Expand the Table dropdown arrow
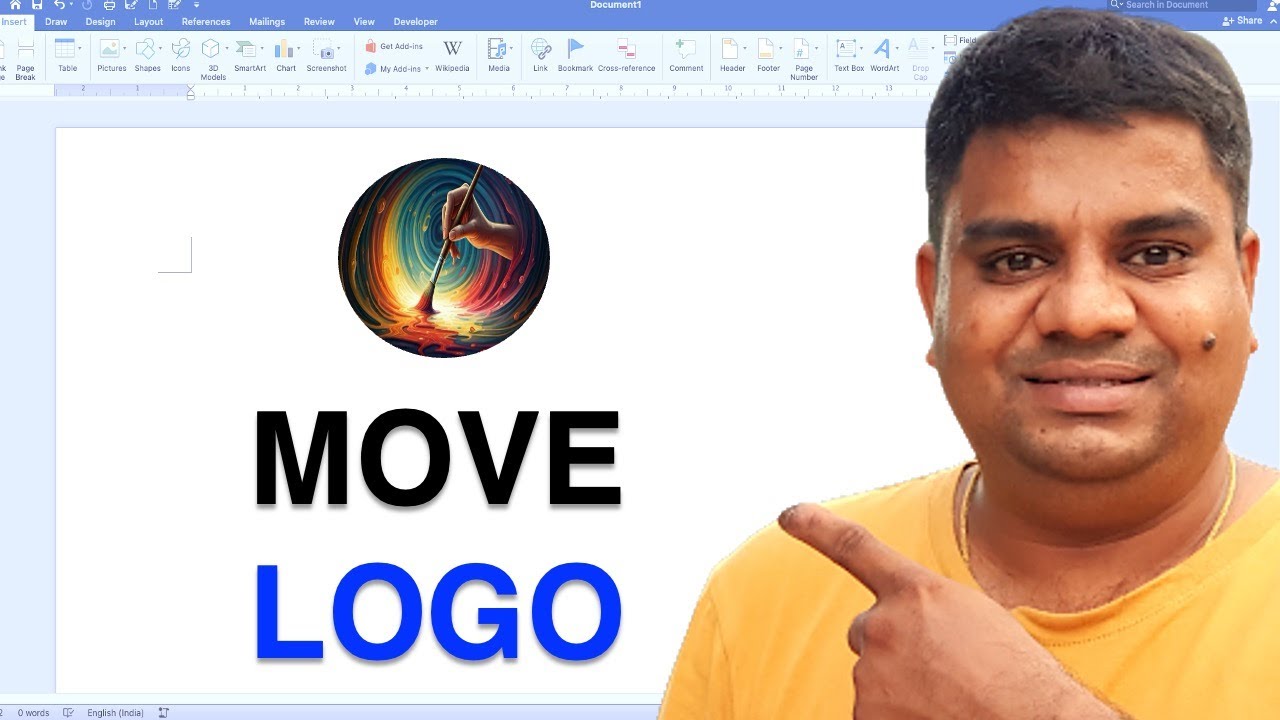 click(80, 48)
